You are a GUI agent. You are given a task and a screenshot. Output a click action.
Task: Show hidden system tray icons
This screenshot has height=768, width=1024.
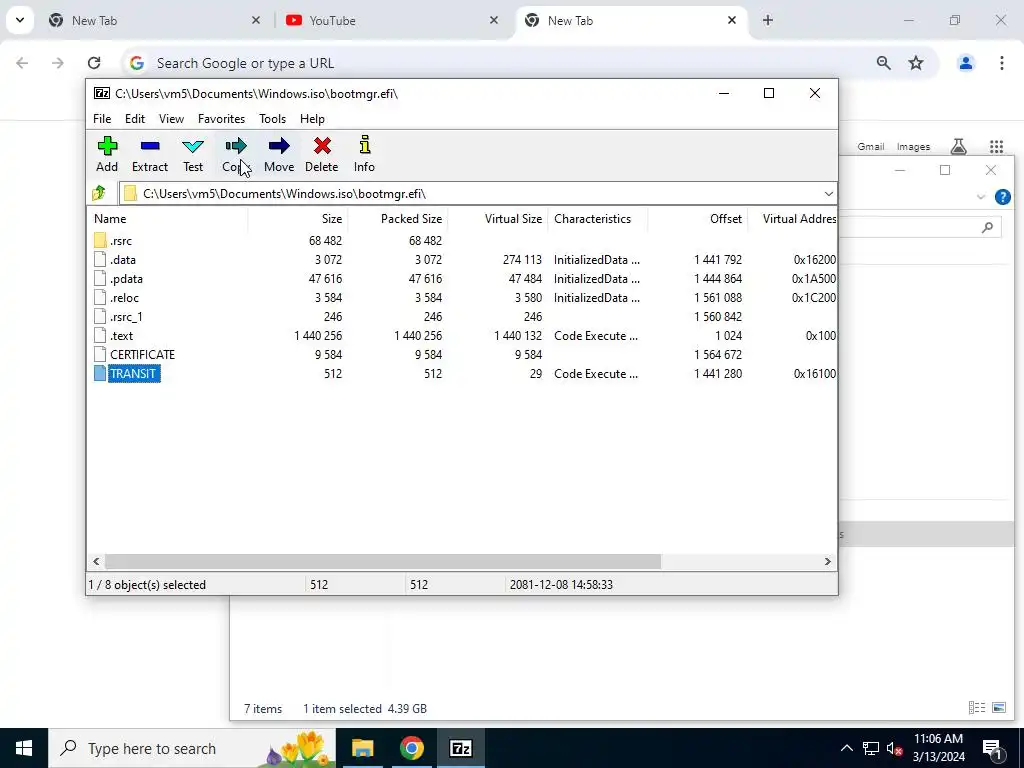tap(846, 748)
